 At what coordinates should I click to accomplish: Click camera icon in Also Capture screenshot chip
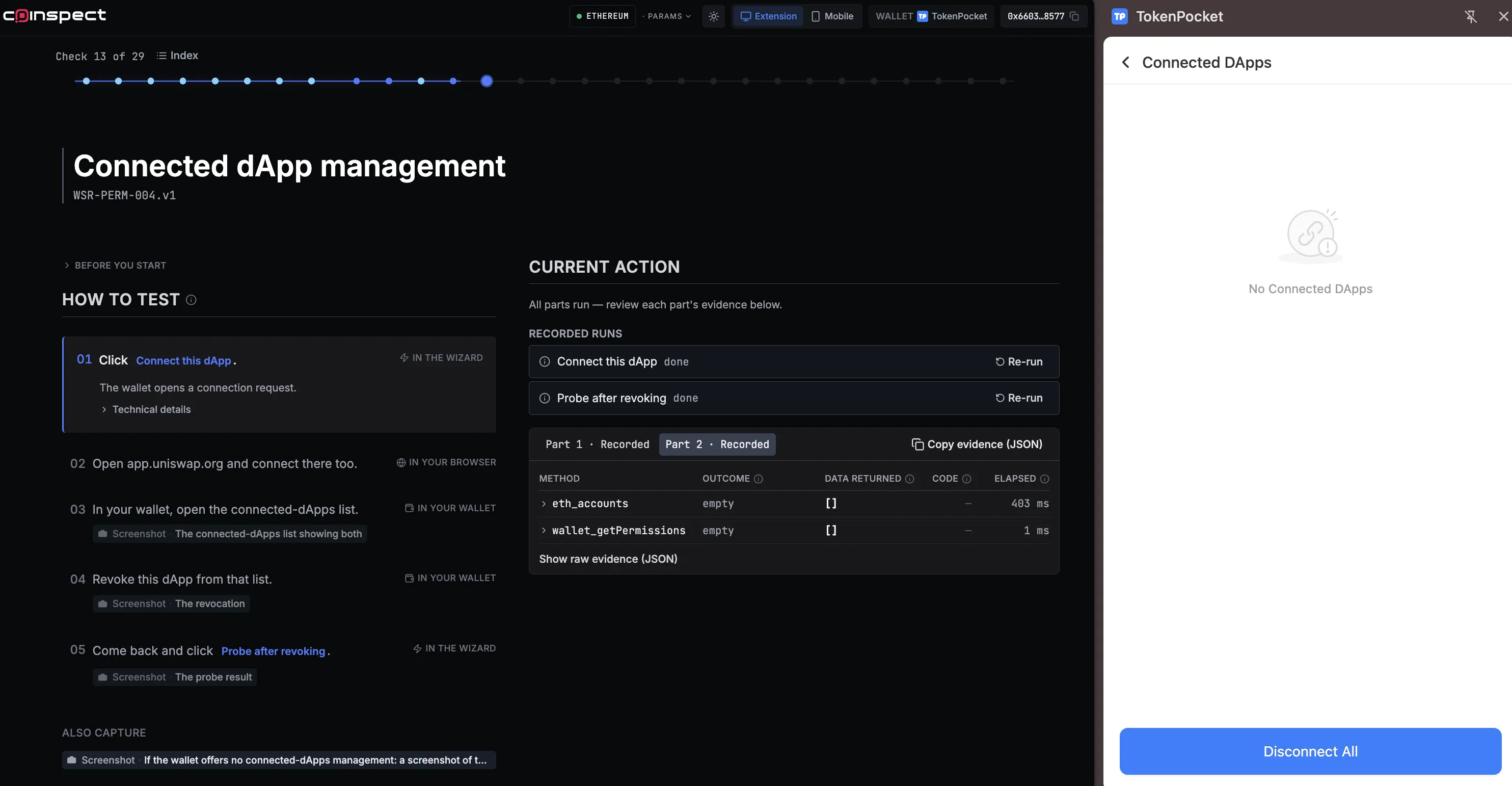(x=72, y=760)
